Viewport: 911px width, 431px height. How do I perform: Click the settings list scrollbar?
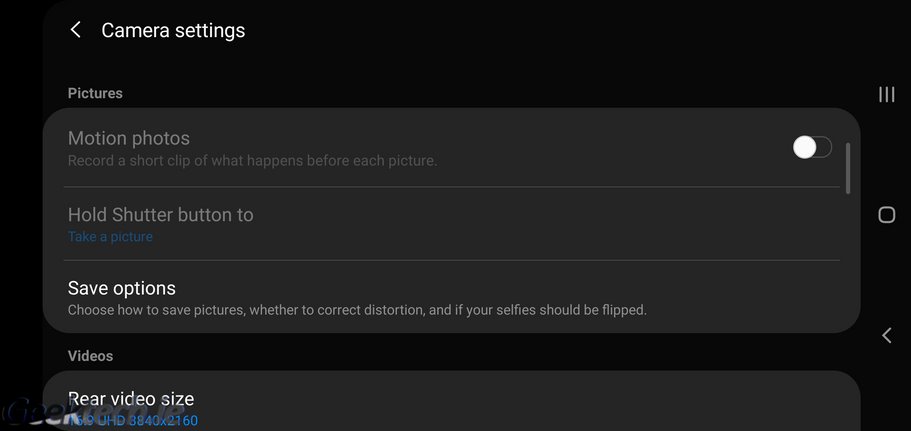click(848, 168)
